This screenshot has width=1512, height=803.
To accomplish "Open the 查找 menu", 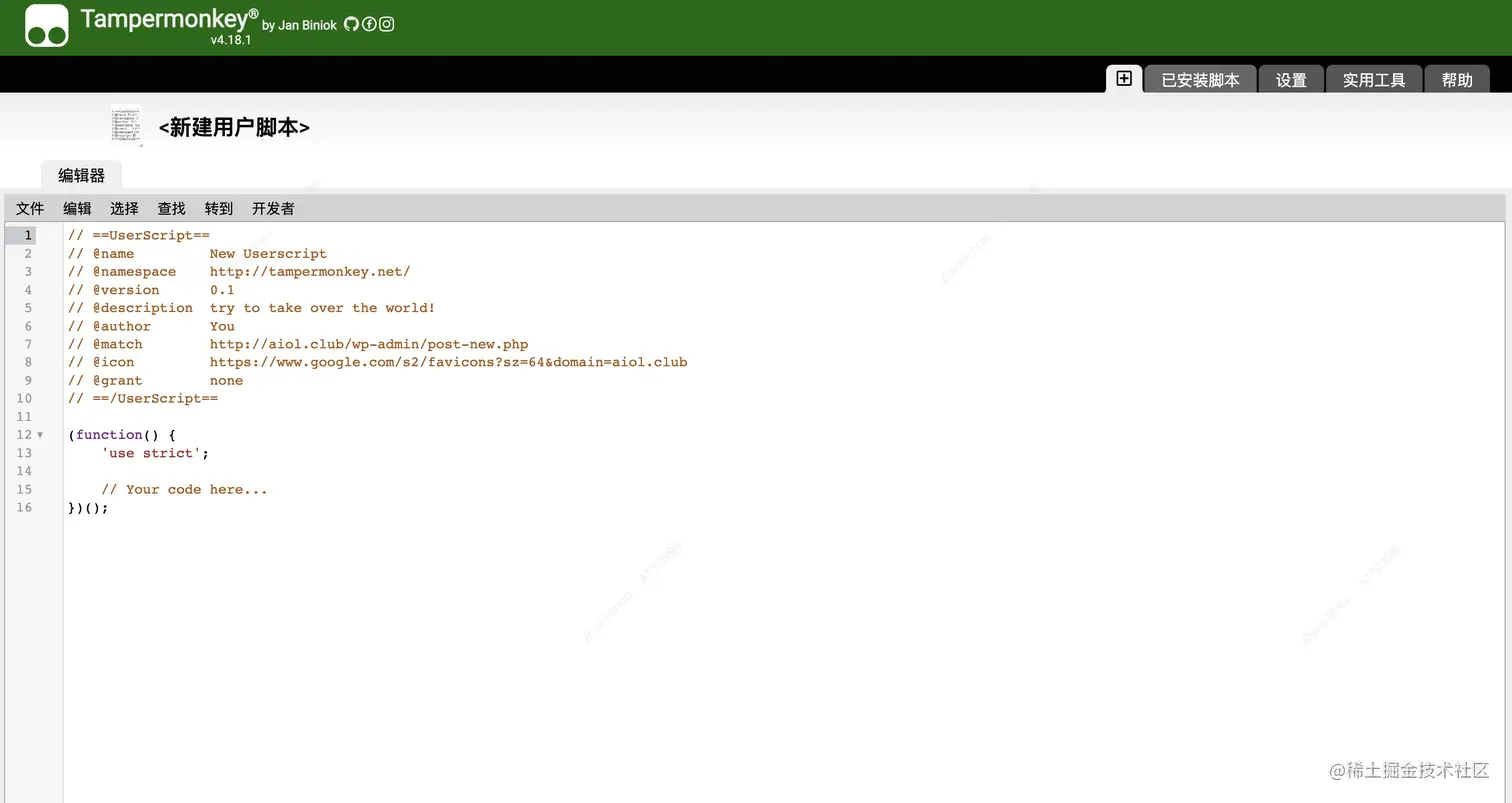I will click(x=171, y=208).
